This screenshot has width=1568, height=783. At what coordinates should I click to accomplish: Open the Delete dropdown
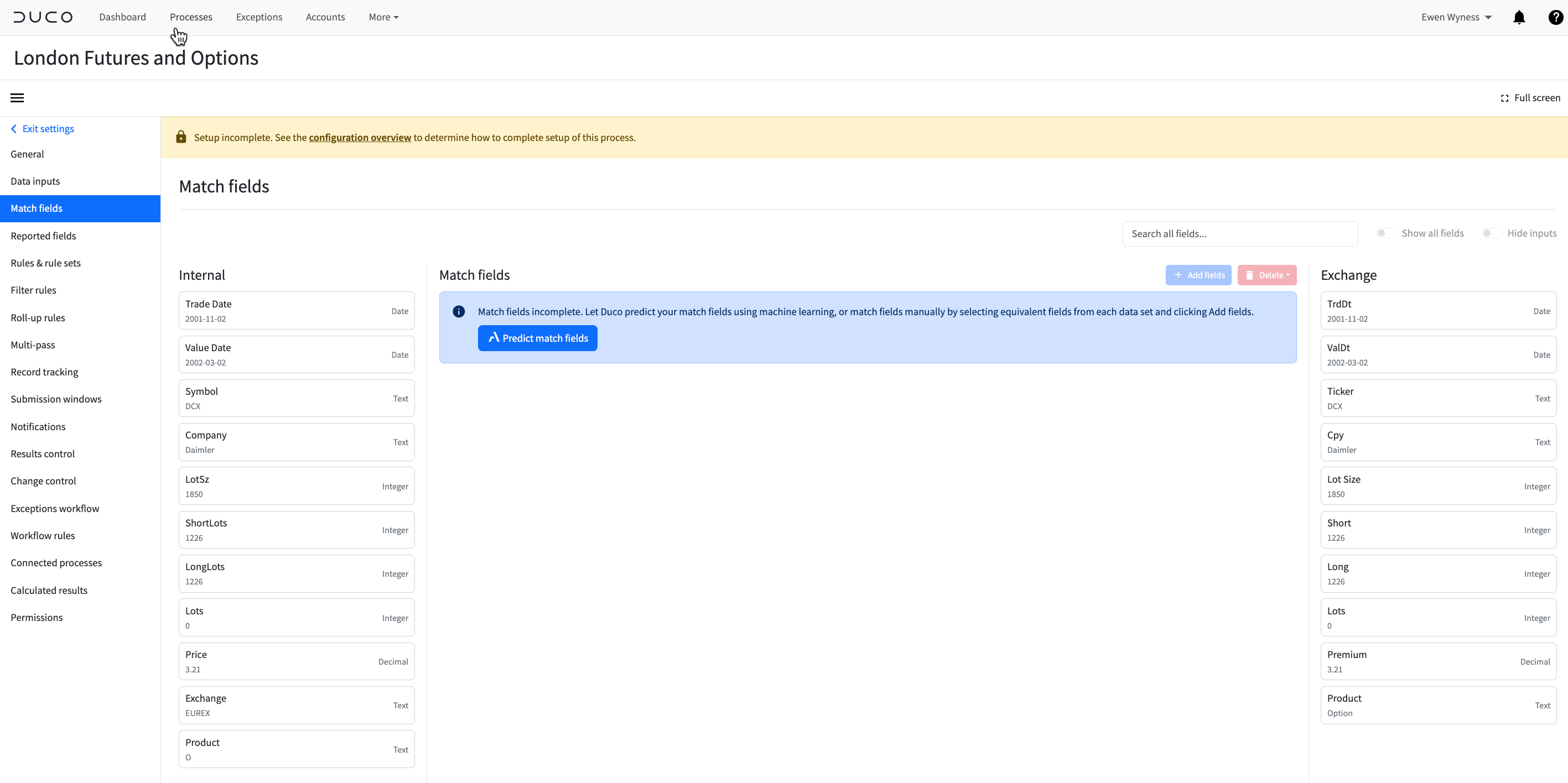point(1266,275)
